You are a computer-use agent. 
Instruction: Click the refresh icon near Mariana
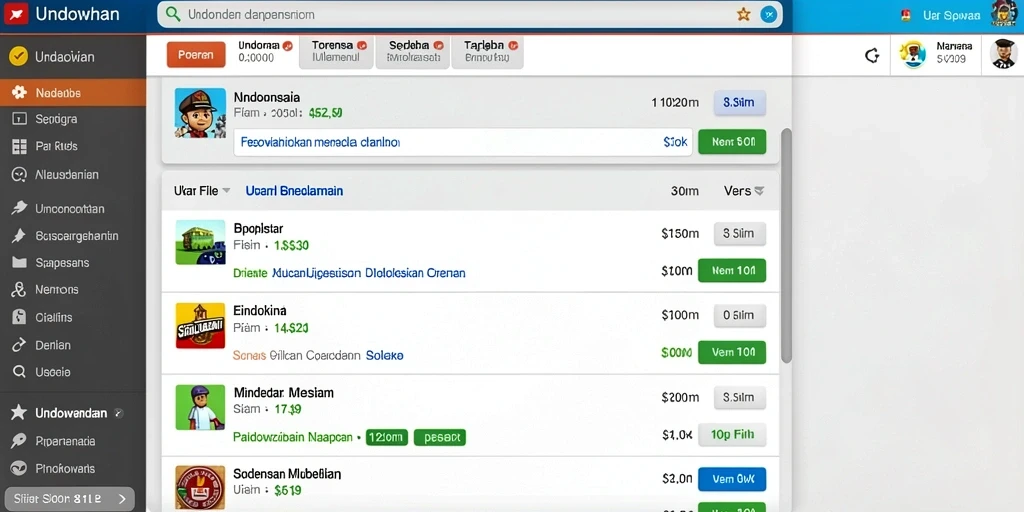pos(872,56)
